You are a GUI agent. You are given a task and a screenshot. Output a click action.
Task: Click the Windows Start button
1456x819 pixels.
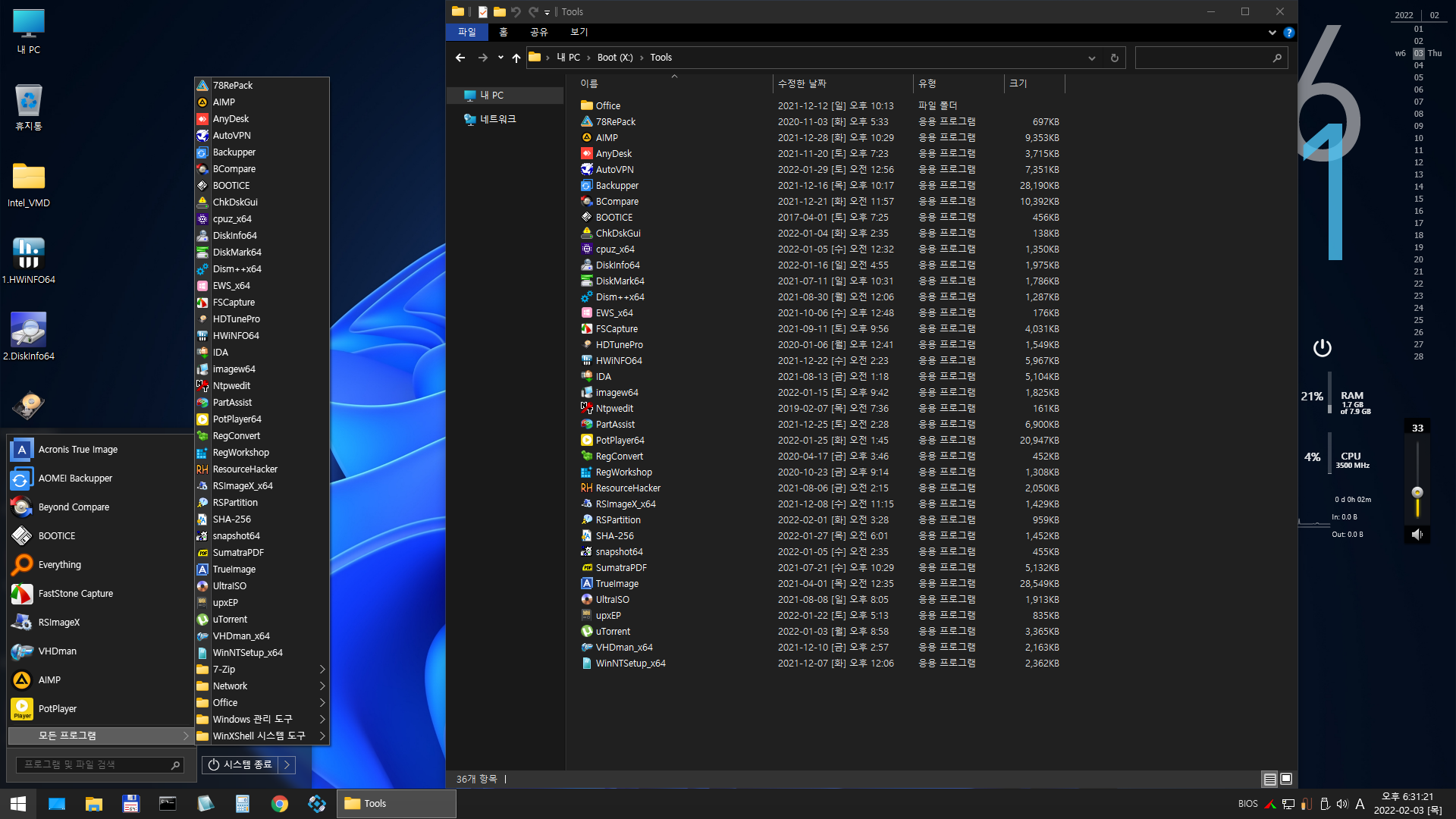click(18, 804)
